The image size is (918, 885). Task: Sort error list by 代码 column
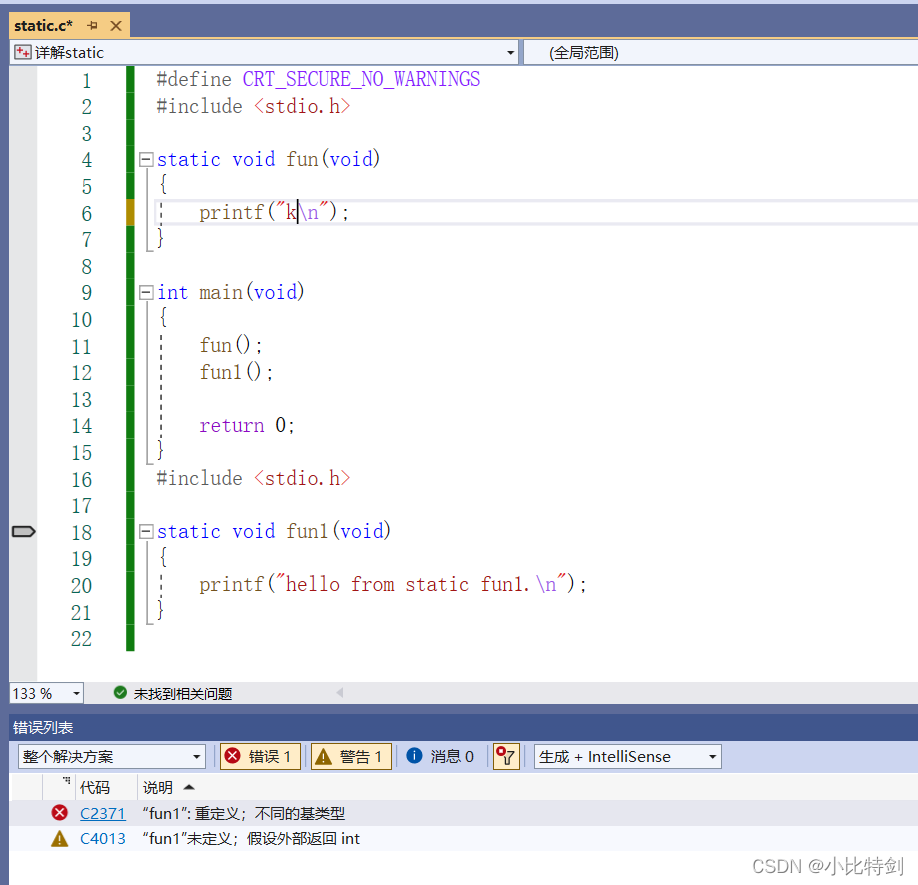click(x=95, y=788)
